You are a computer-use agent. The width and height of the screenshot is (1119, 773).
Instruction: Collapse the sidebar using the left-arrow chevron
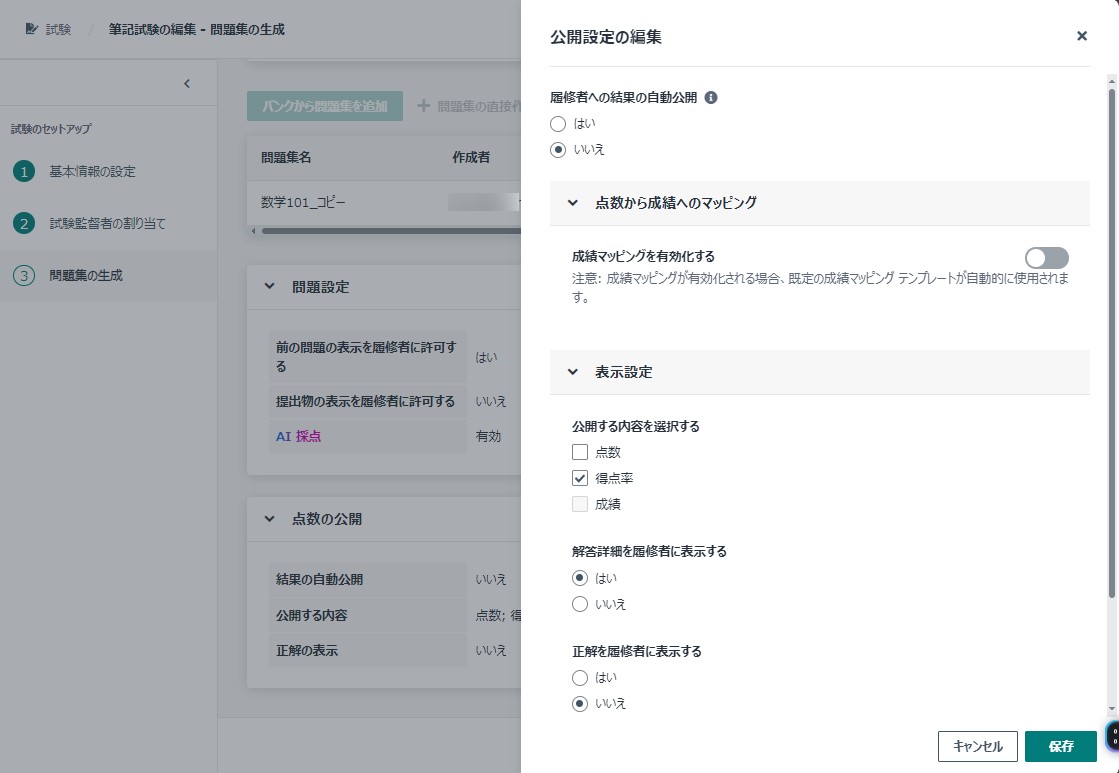187,85
